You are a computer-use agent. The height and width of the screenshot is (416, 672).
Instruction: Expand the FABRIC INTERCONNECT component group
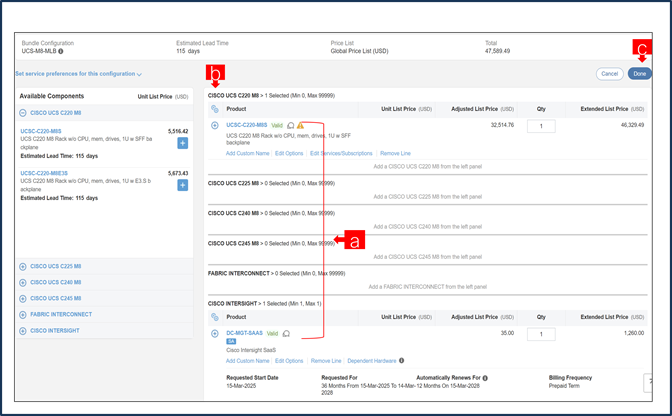tap(23, 314)
